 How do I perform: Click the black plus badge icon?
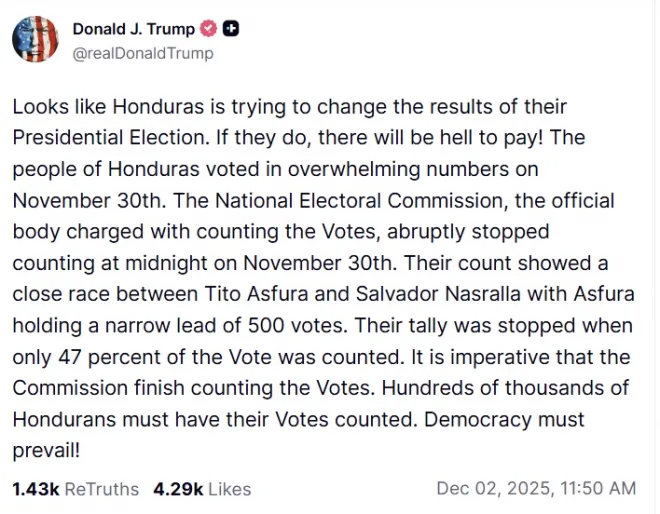click(x=231, y=30)
